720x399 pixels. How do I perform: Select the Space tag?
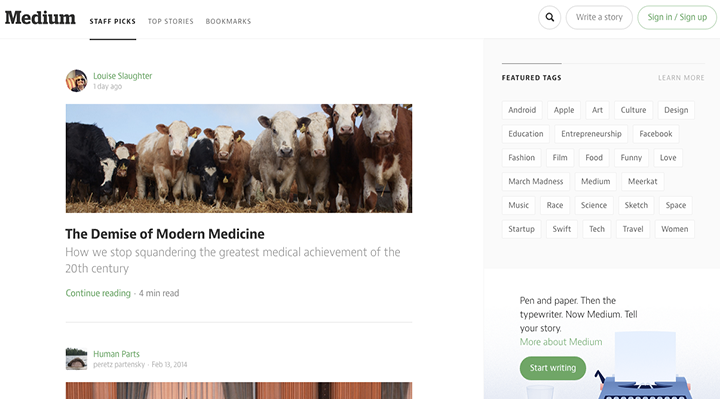(x=676, y=206)
